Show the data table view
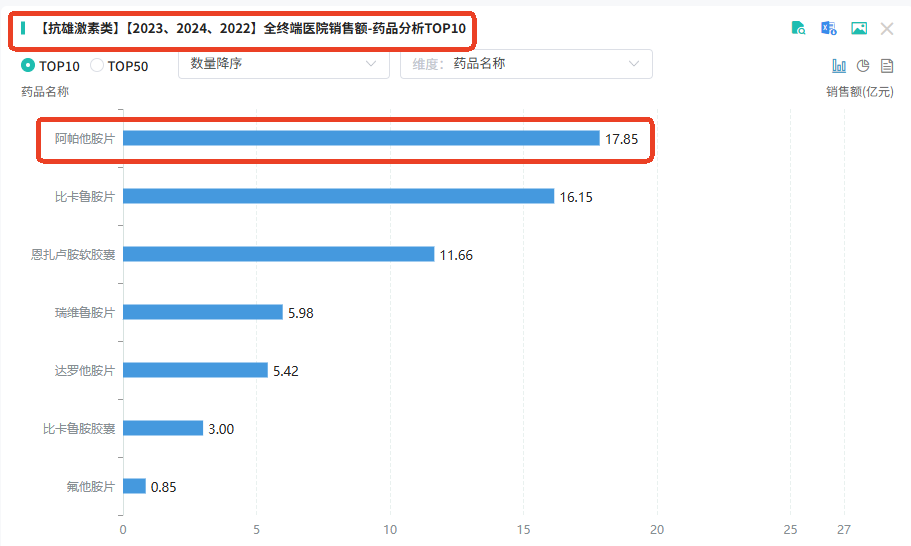 (887, 66)
